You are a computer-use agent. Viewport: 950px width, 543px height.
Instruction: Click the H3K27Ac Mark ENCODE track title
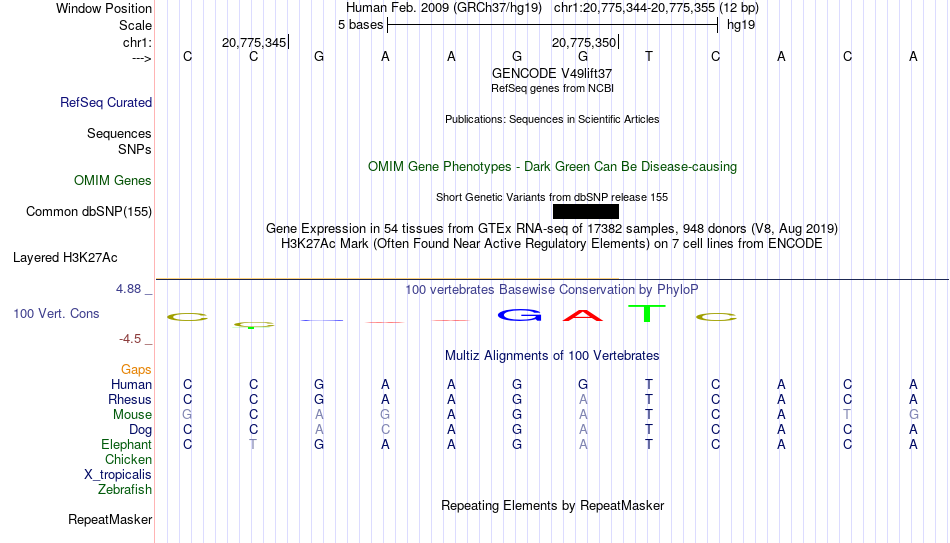[x=552, y=244]
